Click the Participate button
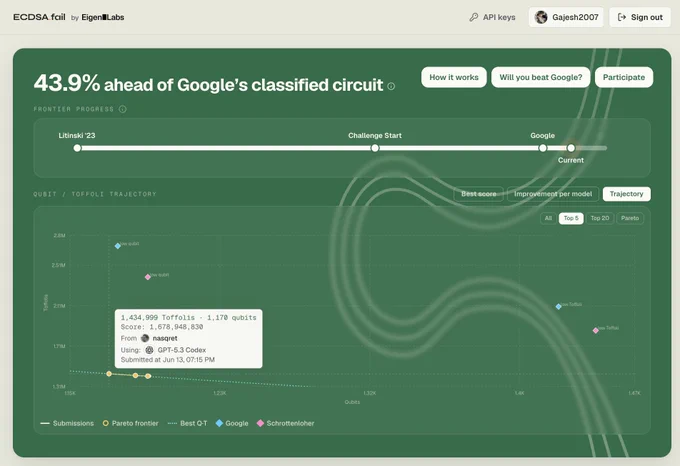Screen dimensions: 680x466 [x=624, y=77]
